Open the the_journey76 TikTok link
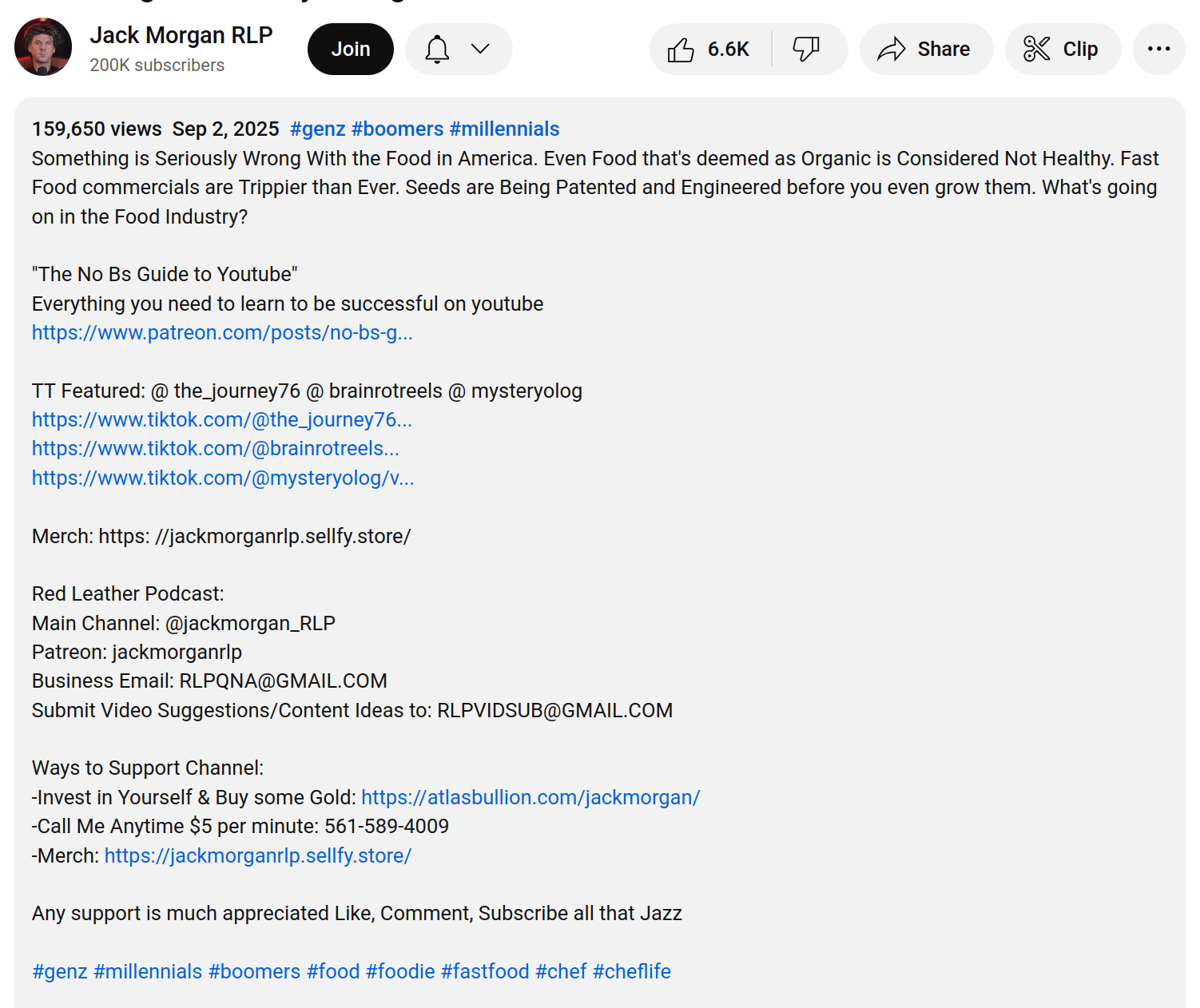Screen dimensions: 1200x1008 pos(222,420)
